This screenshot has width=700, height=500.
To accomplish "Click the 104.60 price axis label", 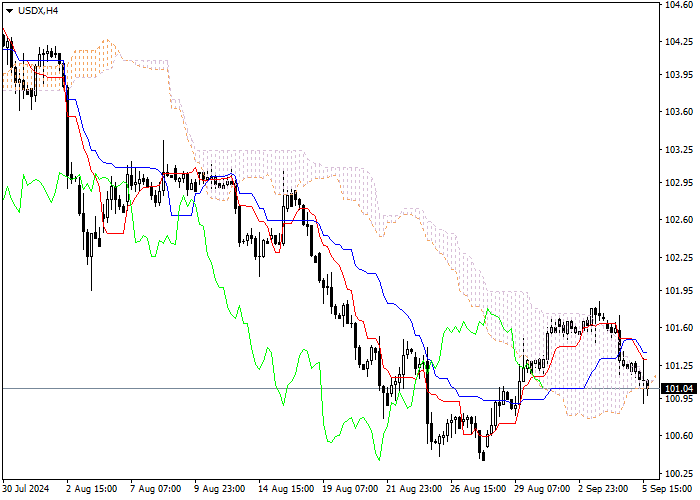I will [679, 5].
